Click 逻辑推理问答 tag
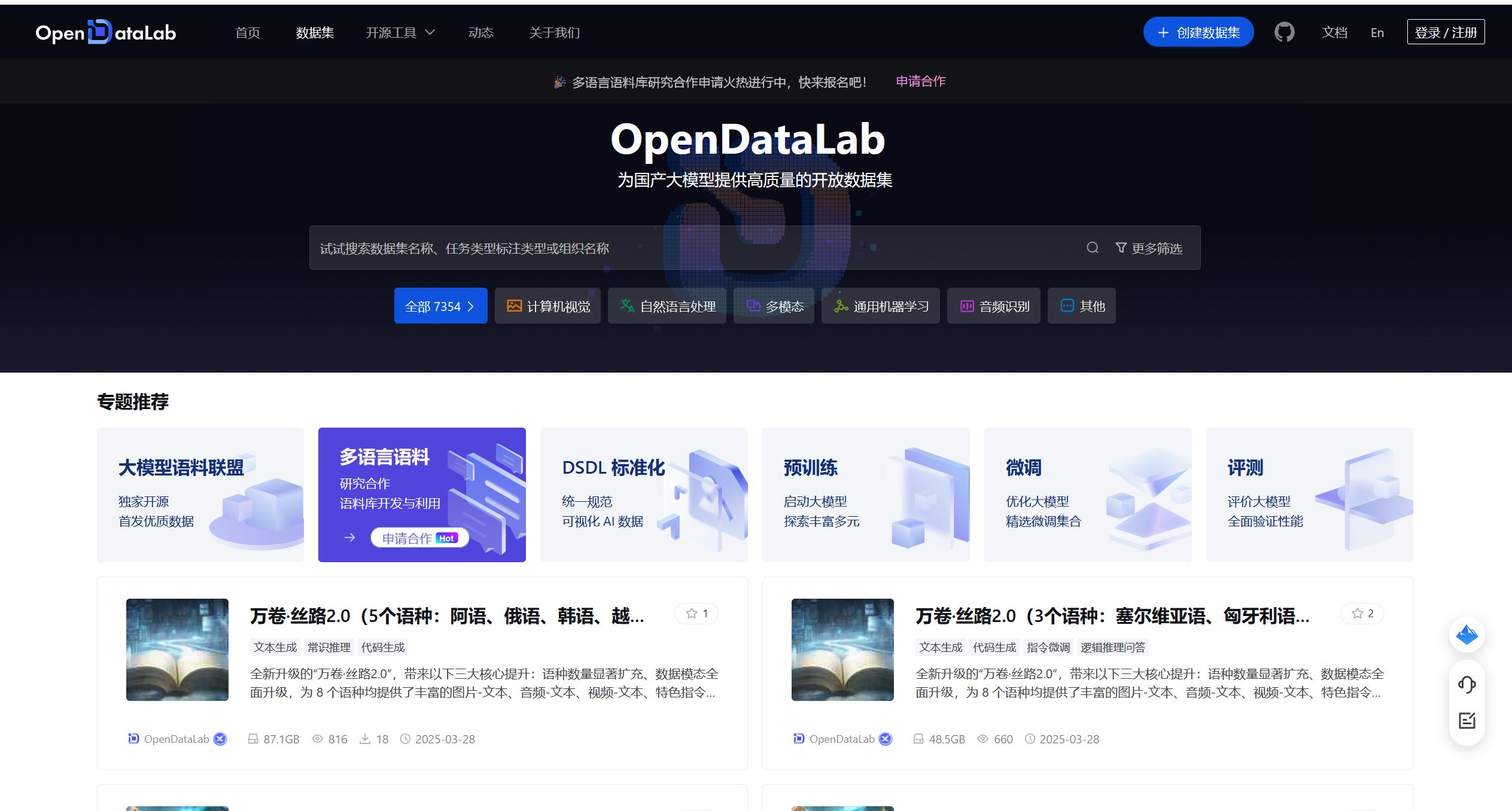Image resolution: width=1512 pixels, height=811 pixels. (x=1113, y=647)
